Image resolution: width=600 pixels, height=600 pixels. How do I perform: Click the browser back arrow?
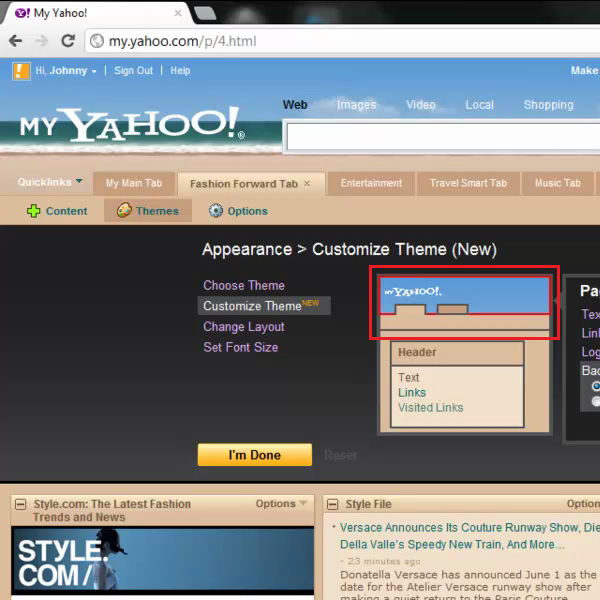pyautogui.click(x=16, y=41)
